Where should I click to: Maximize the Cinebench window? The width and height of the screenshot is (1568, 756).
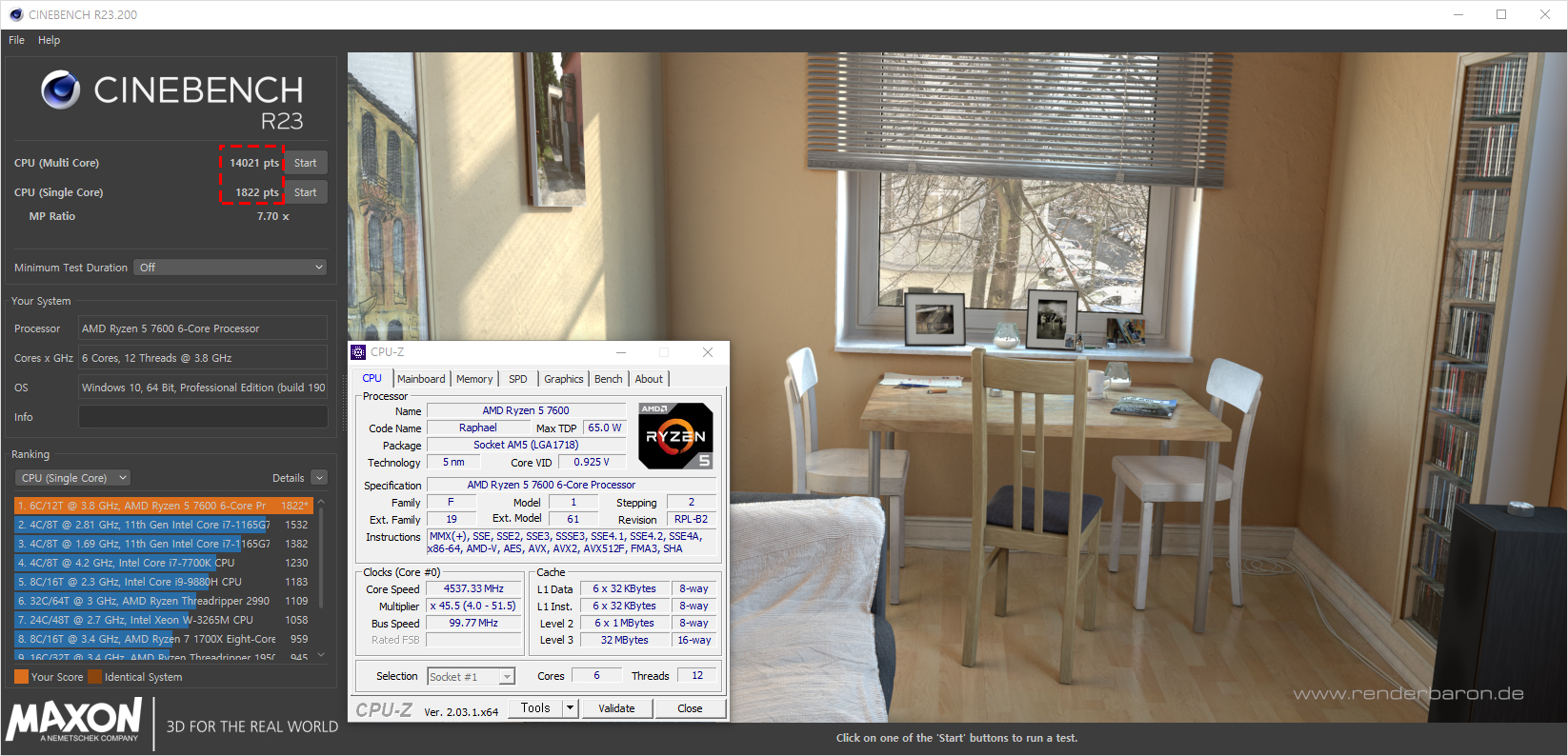tap(1501, 14)
